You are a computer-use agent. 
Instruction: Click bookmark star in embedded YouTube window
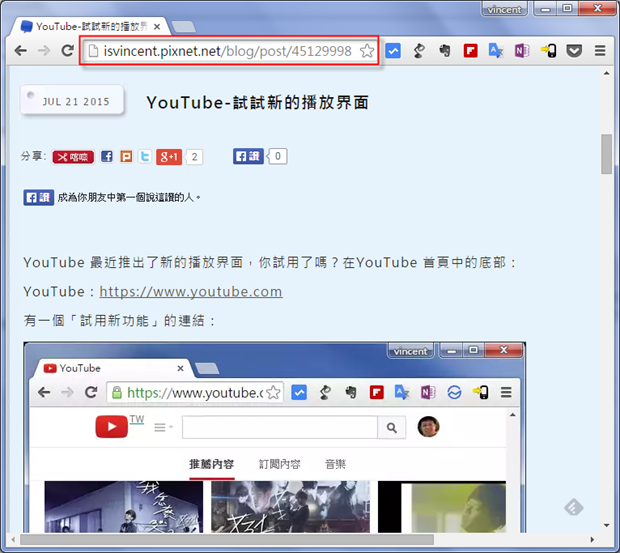(273, 393)
